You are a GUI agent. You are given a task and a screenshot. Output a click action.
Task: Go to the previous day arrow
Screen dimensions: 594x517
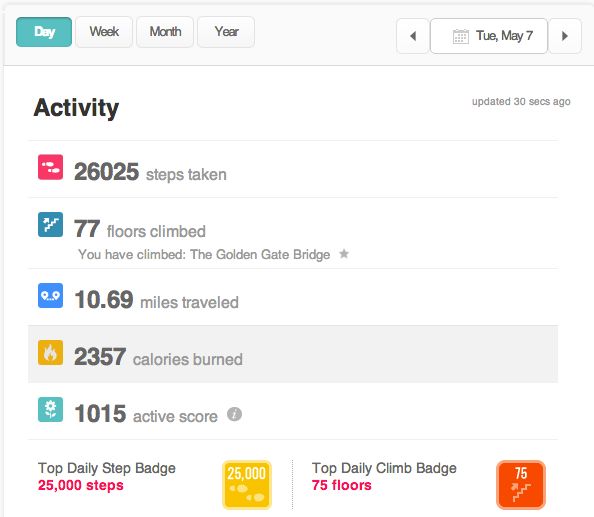point(413,36)
